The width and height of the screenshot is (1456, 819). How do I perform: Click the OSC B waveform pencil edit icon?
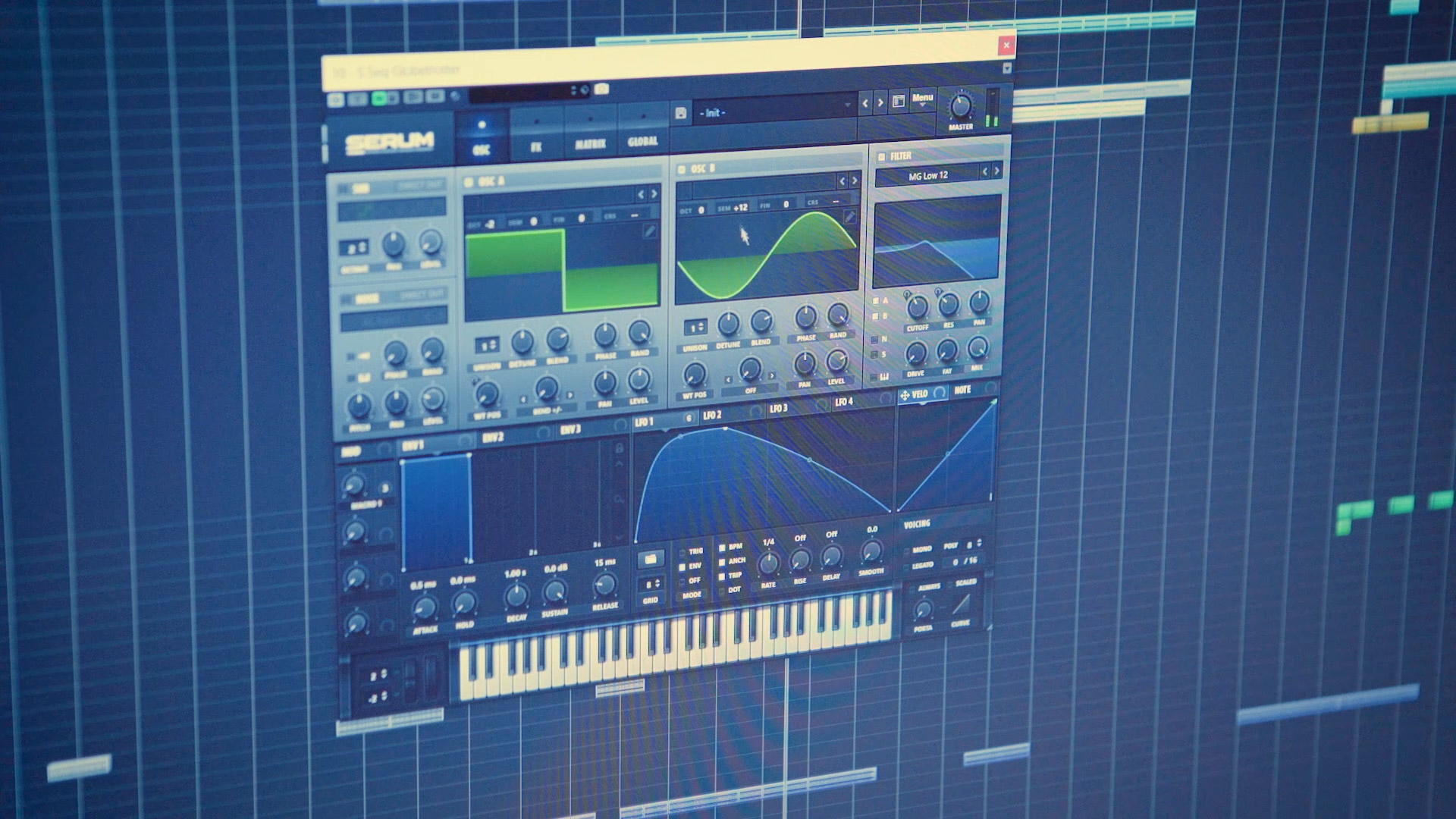pos(849,217)
